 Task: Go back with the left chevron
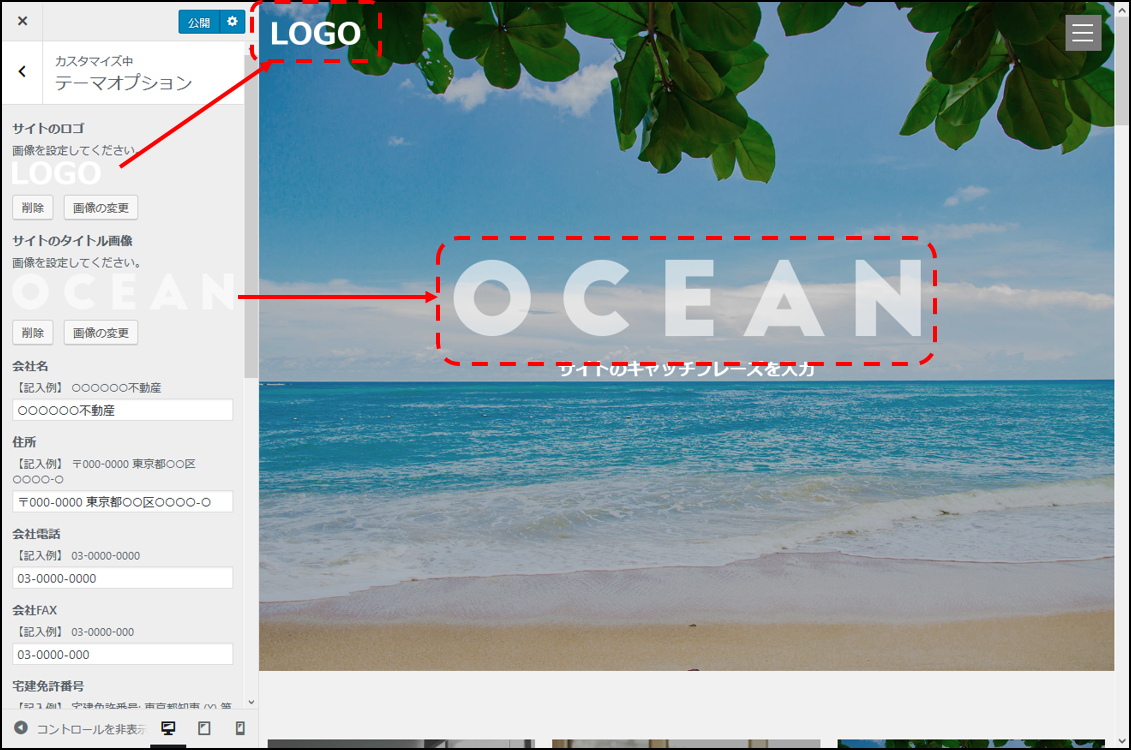click(22, 71)
